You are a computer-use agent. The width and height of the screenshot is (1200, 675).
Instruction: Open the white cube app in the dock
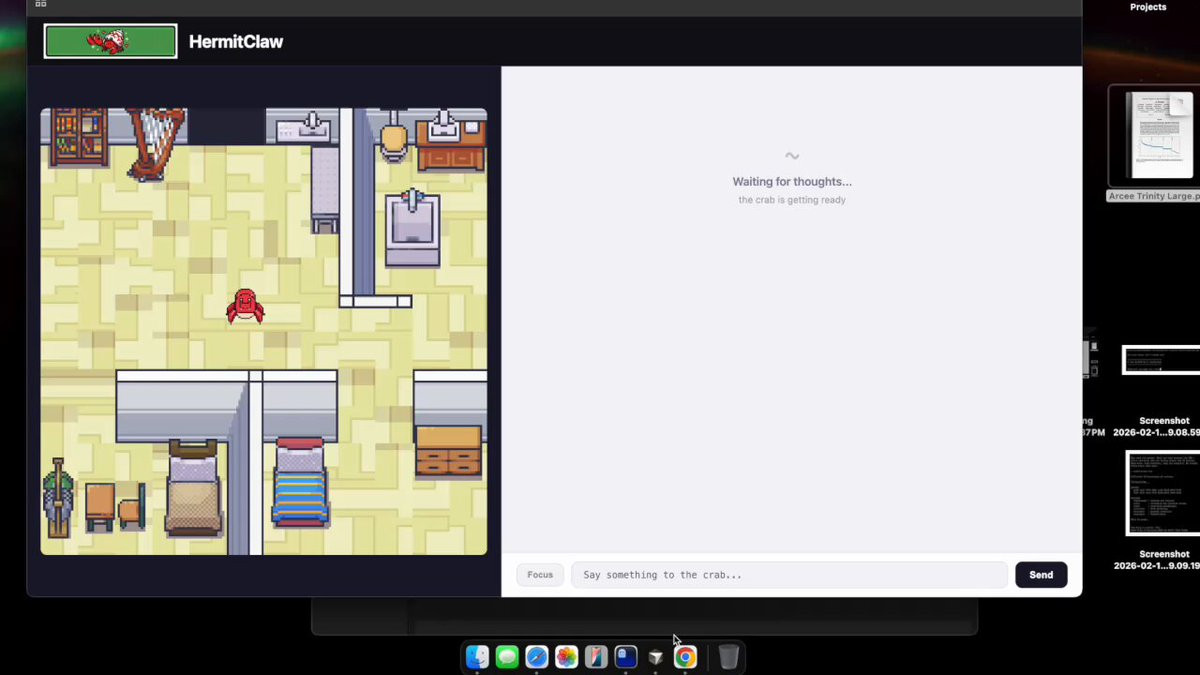[x=656, y=657]
